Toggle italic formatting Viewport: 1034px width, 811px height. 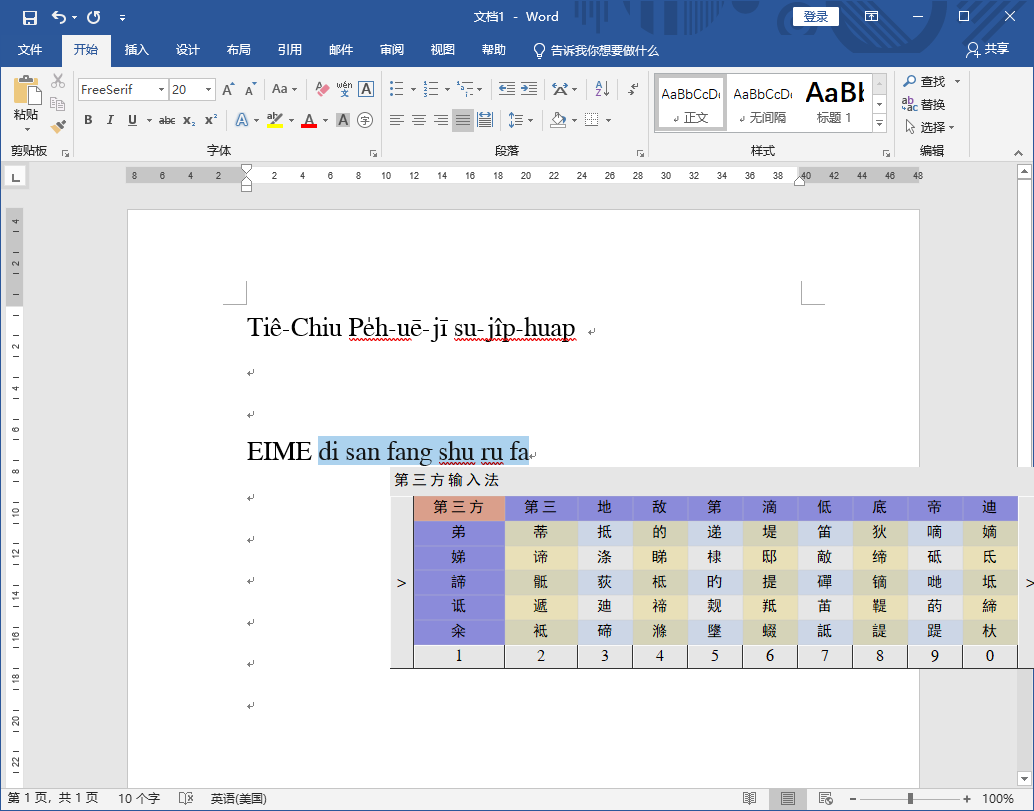point(110,120)
